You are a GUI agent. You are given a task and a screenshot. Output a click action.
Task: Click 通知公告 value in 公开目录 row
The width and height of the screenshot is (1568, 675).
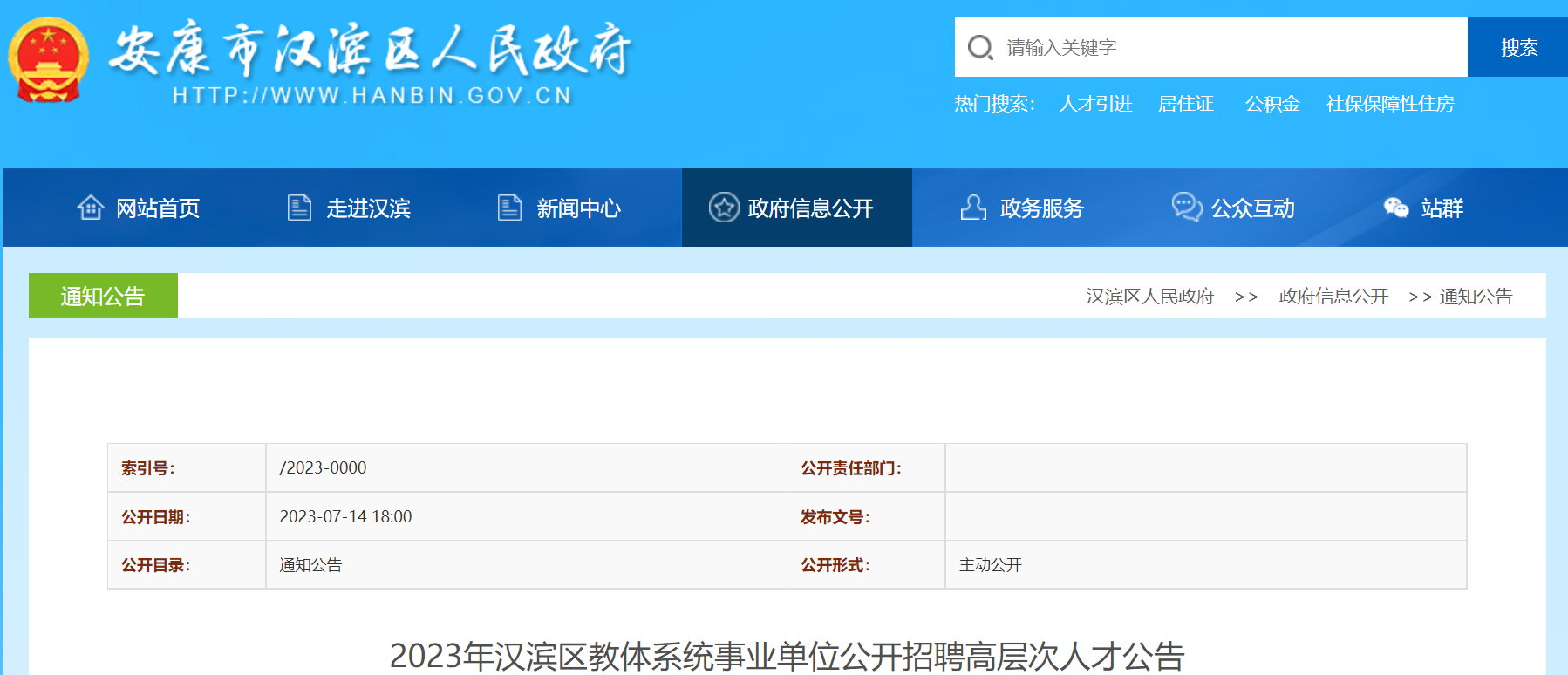click(310, 565)
